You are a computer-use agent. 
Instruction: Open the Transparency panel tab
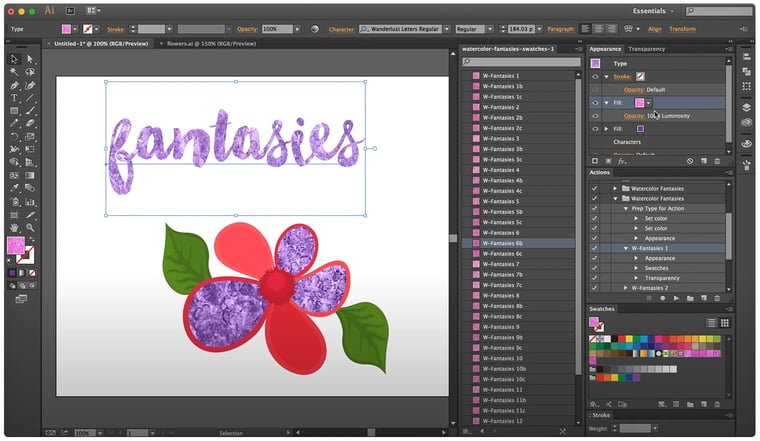click(x=647, y=48)
